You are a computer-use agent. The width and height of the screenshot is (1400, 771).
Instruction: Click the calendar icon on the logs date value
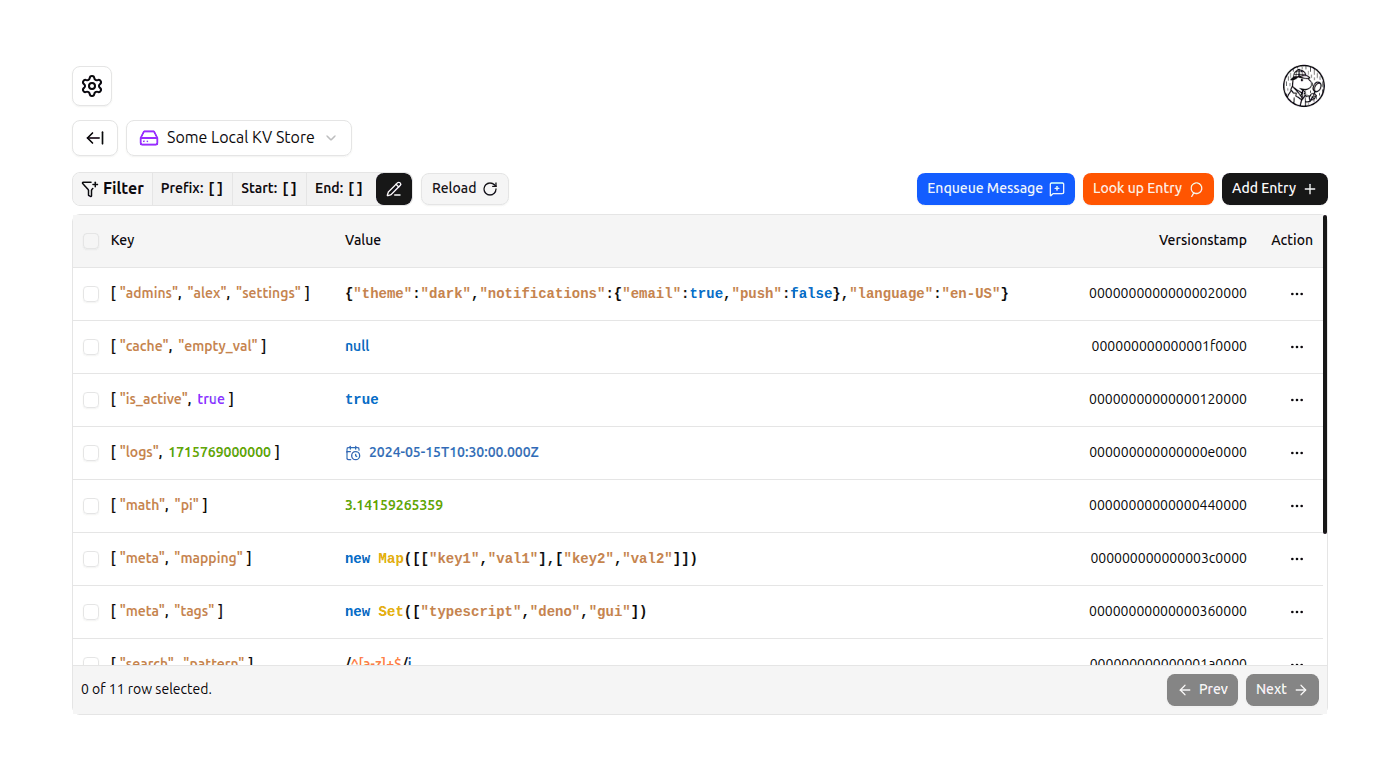point(353,452)
